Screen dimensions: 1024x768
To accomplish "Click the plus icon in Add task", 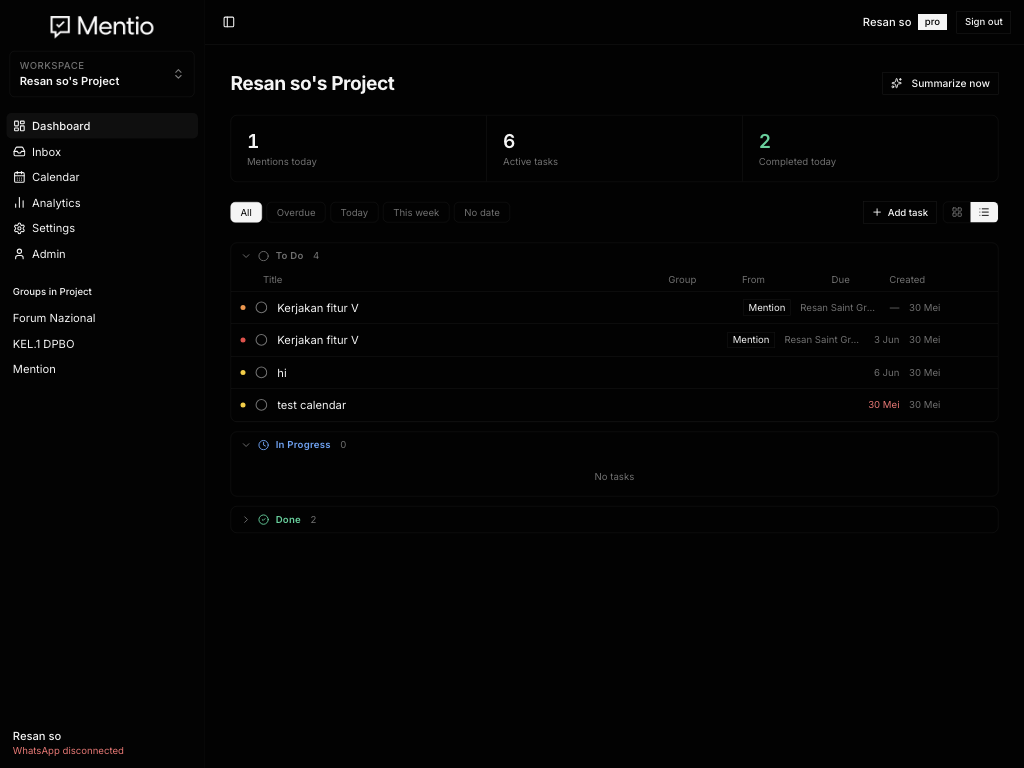I will (877, 212).
